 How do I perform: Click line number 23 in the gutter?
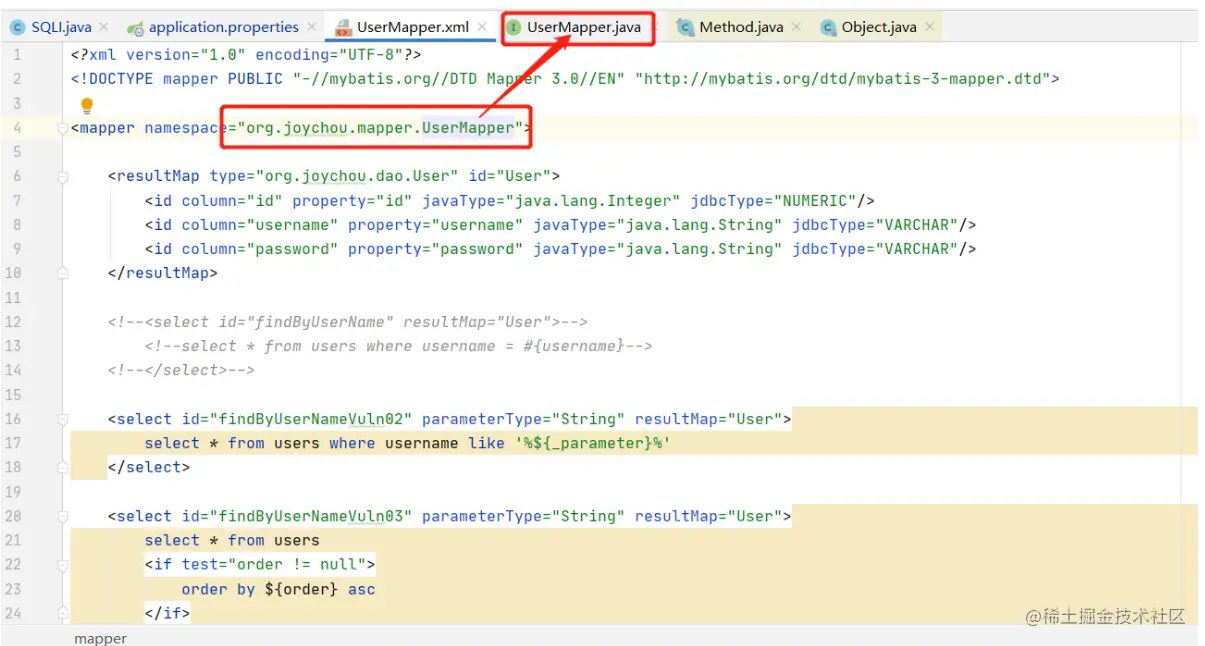13,589
